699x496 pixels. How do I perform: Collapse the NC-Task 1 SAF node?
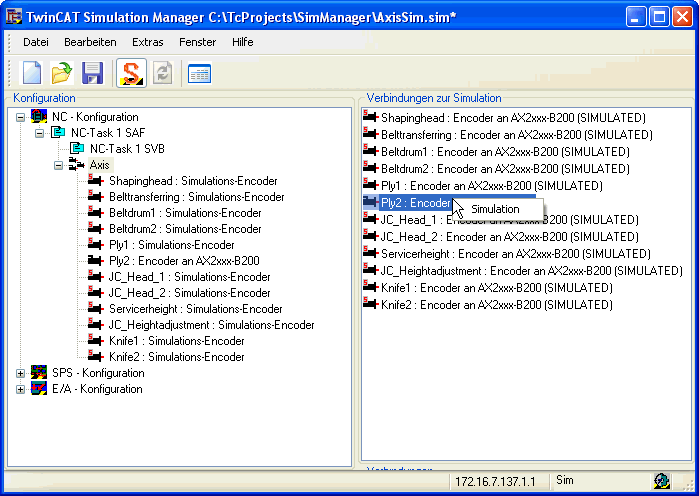[x=39, y=133]
